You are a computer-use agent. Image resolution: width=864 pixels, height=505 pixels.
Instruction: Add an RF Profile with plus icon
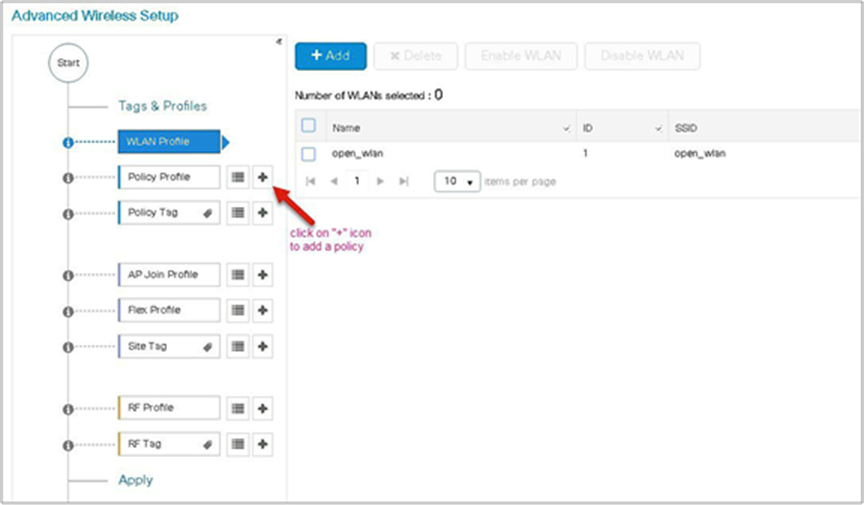[263, 409]
